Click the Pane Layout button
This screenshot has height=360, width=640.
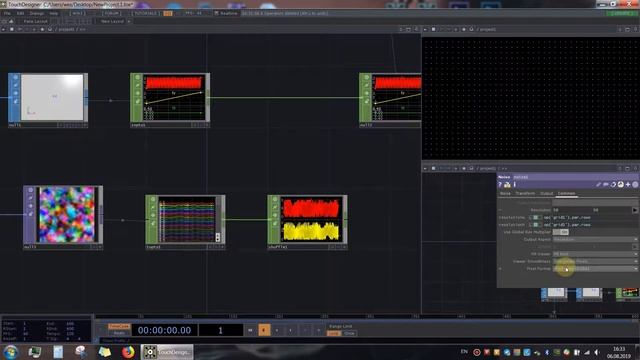point(35,21)
